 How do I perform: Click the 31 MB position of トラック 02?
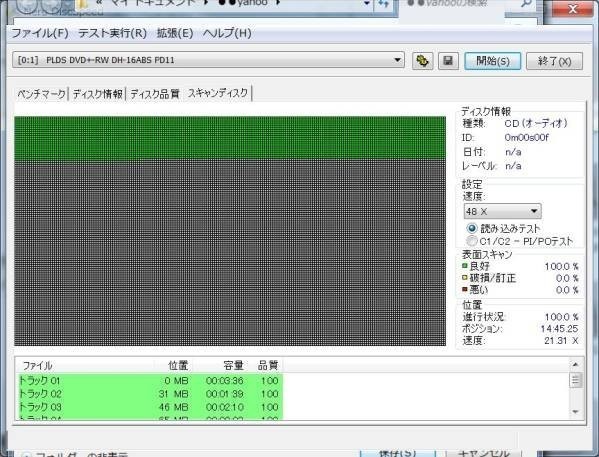174,394
